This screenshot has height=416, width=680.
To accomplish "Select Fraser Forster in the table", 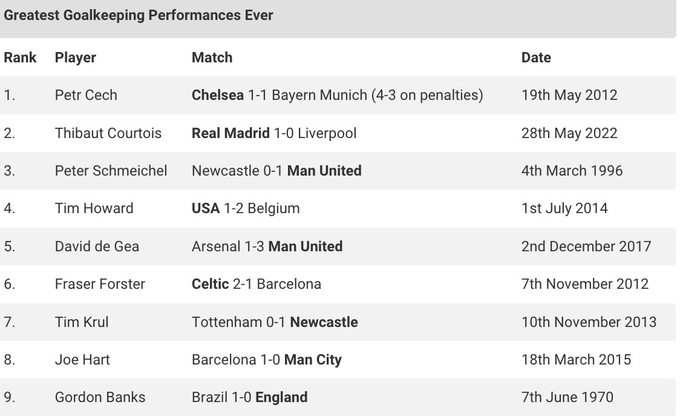I will [x=100, y=284].
